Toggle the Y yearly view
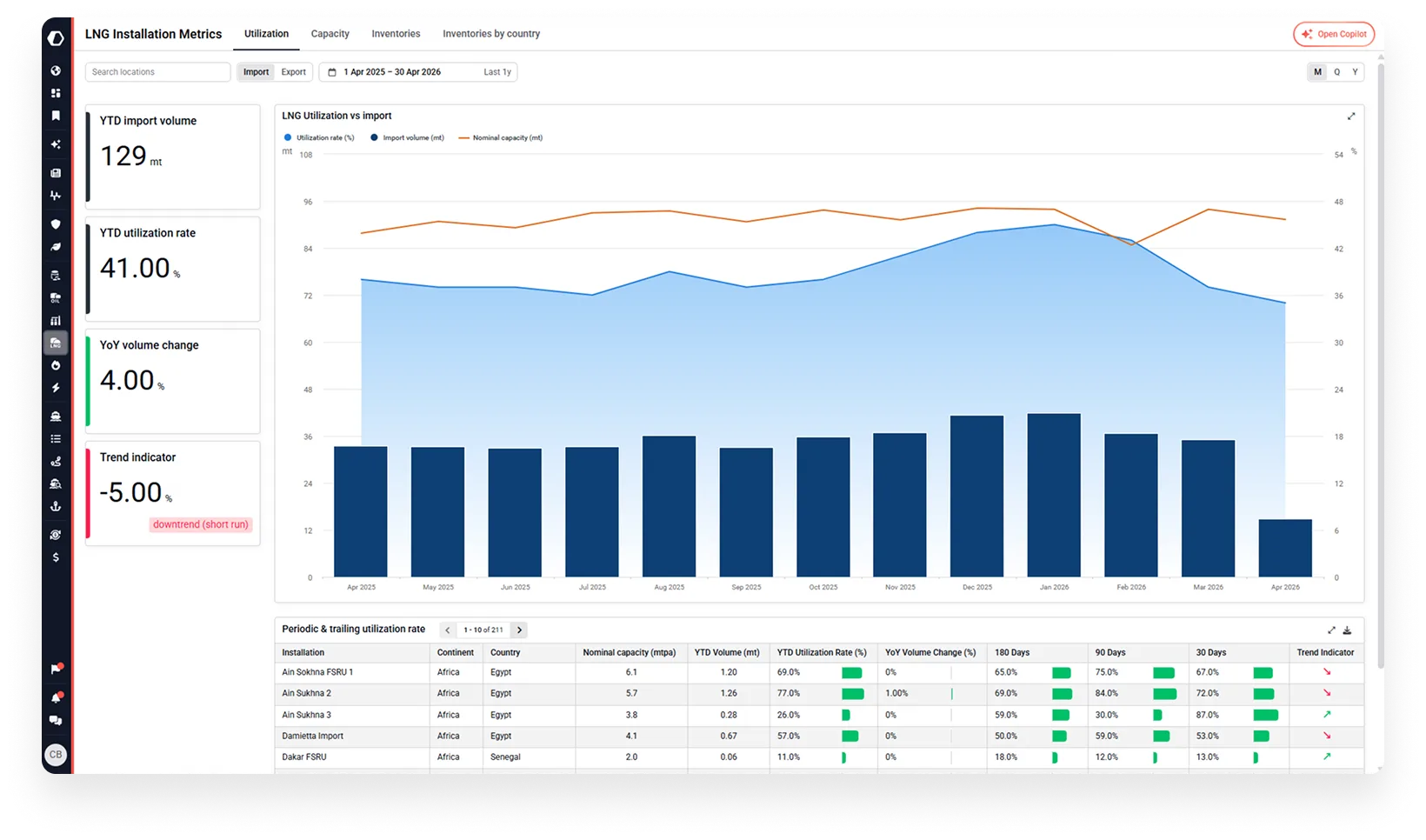The height and width of the screenshot is (840, 1426). (x=1355, y=71)
